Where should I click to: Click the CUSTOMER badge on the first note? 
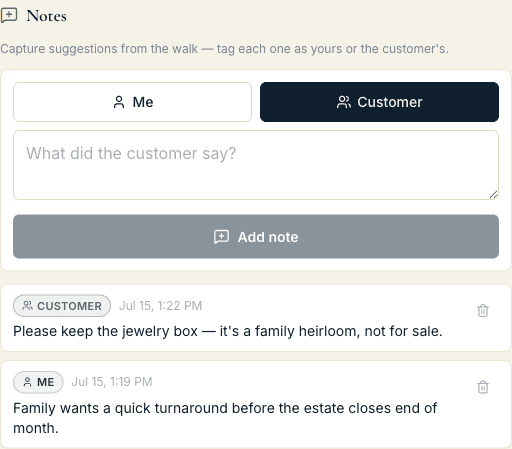[62, 306]
